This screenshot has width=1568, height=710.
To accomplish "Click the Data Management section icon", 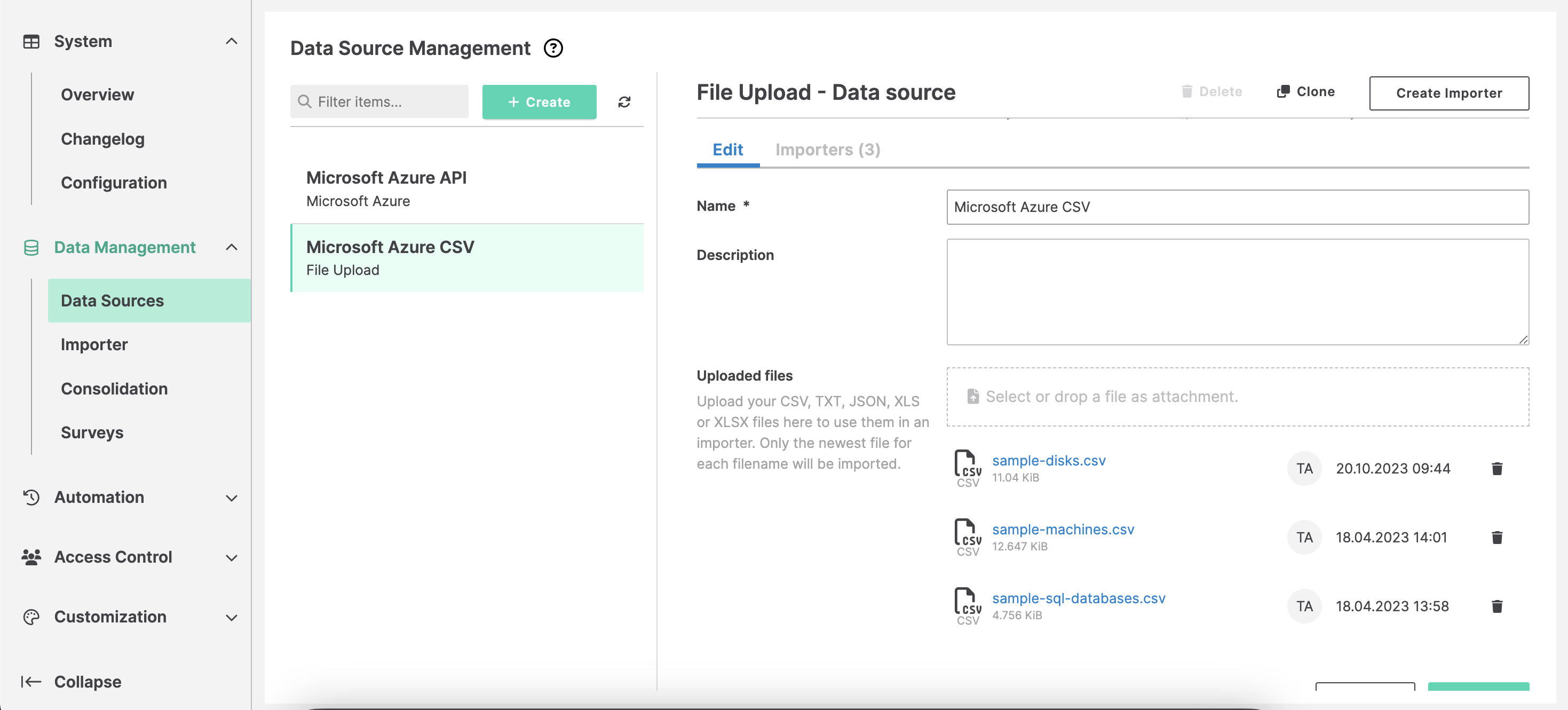I will coord(29,247).
